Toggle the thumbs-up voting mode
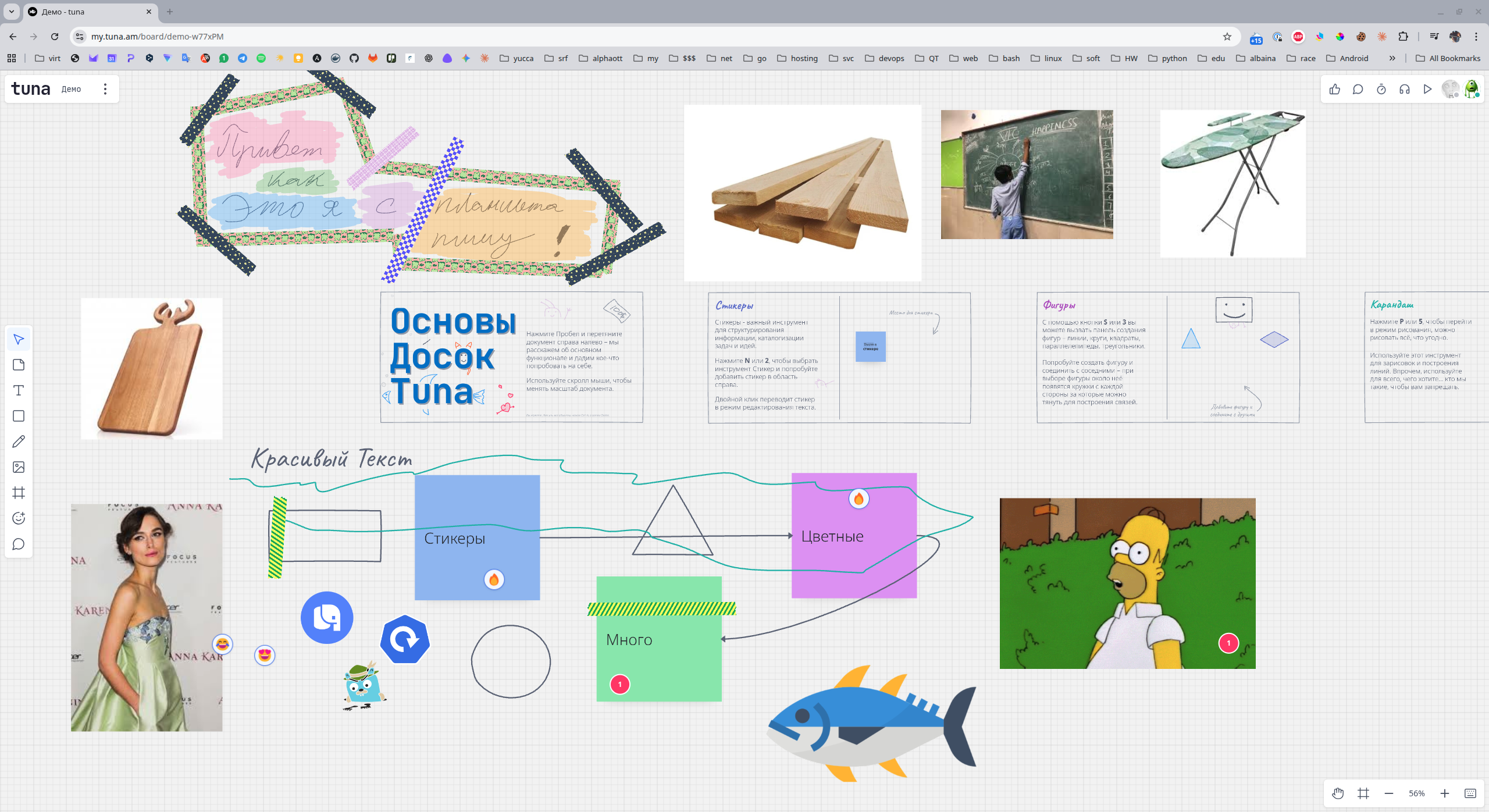The image size is (1489, 812). click(x=1334, y=89)
